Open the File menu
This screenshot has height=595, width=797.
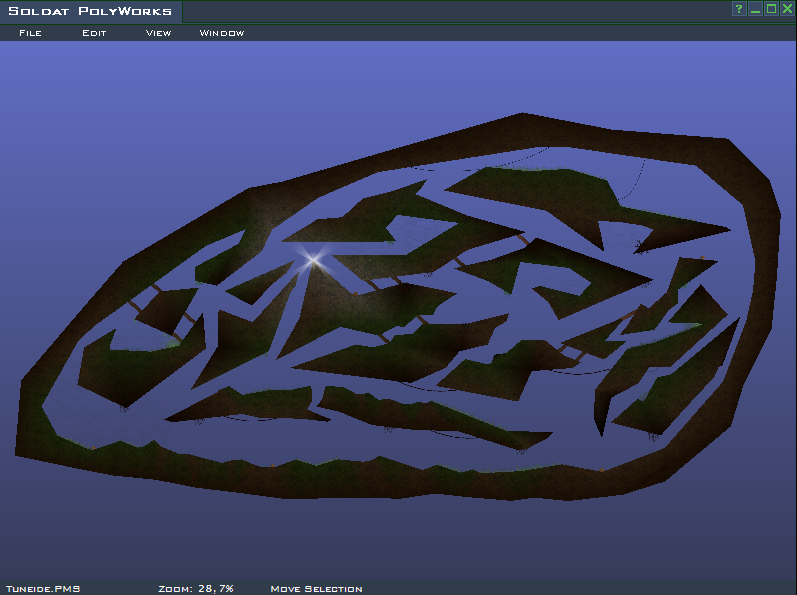pyautogui.click(x=30, y=33)
